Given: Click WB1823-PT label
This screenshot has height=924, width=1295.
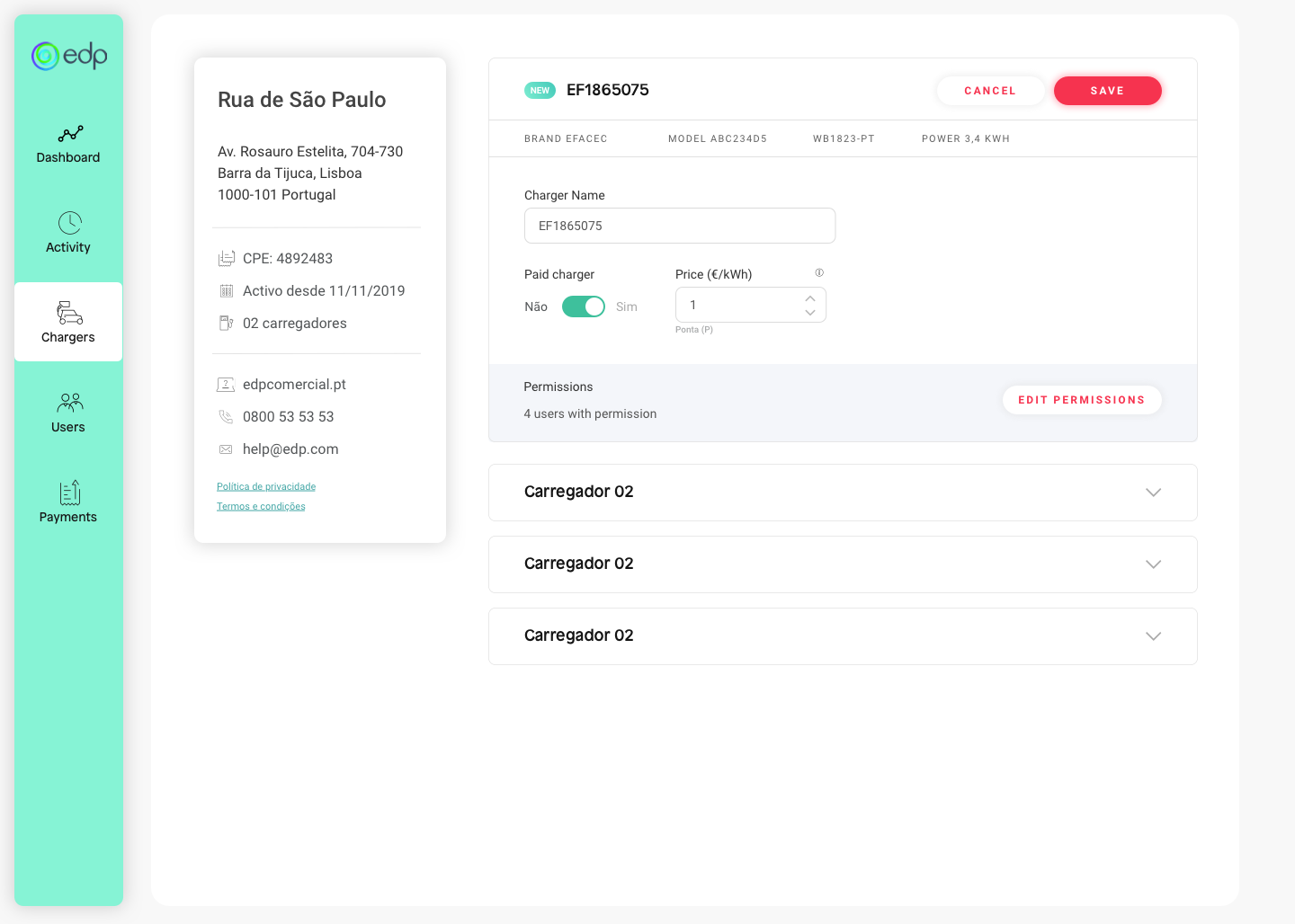Looking at the screenshot, I should [844, 138].
